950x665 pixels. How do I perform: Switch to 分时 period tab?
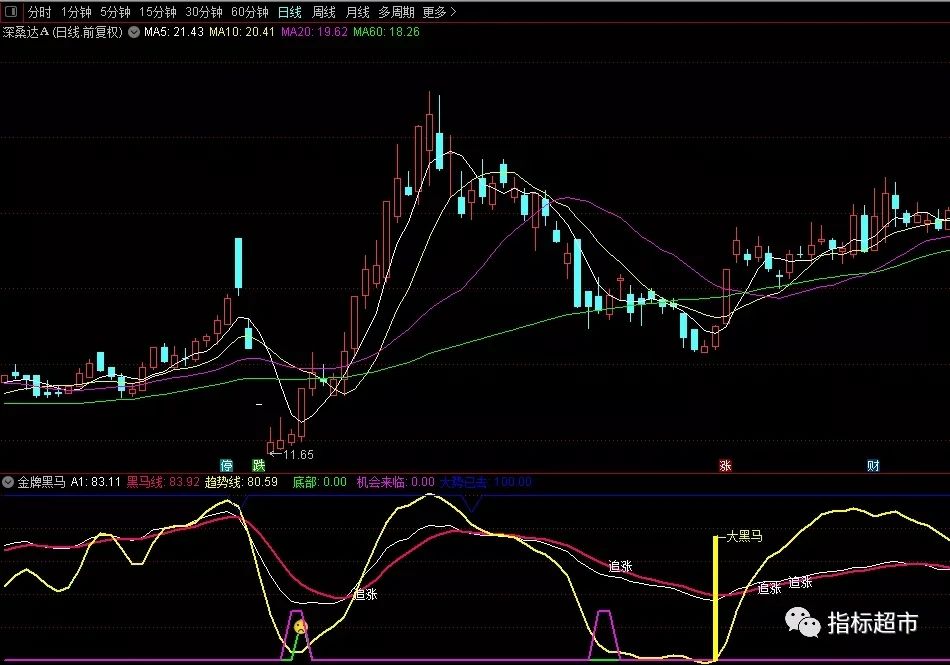tap(39, 12)
